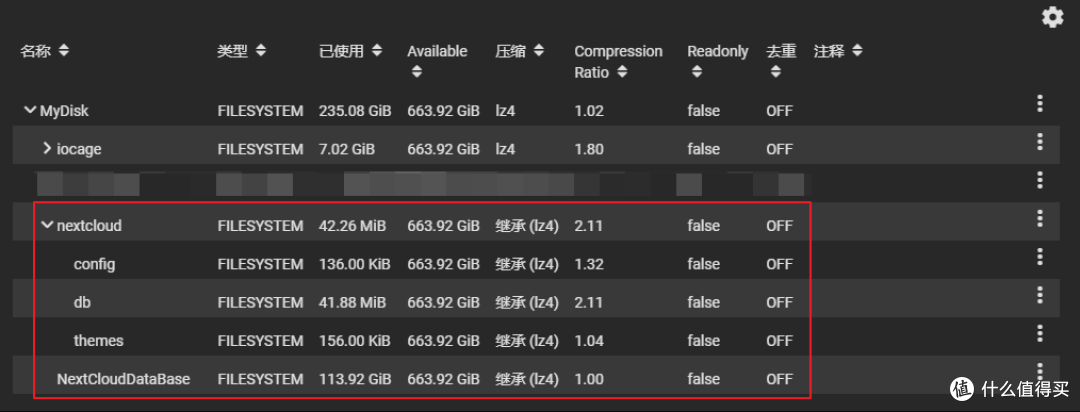Select the NextCloudDataBase dataset row
Image resolution: width=1080 pixels, height=412 pixels.
tap(123, 379)
